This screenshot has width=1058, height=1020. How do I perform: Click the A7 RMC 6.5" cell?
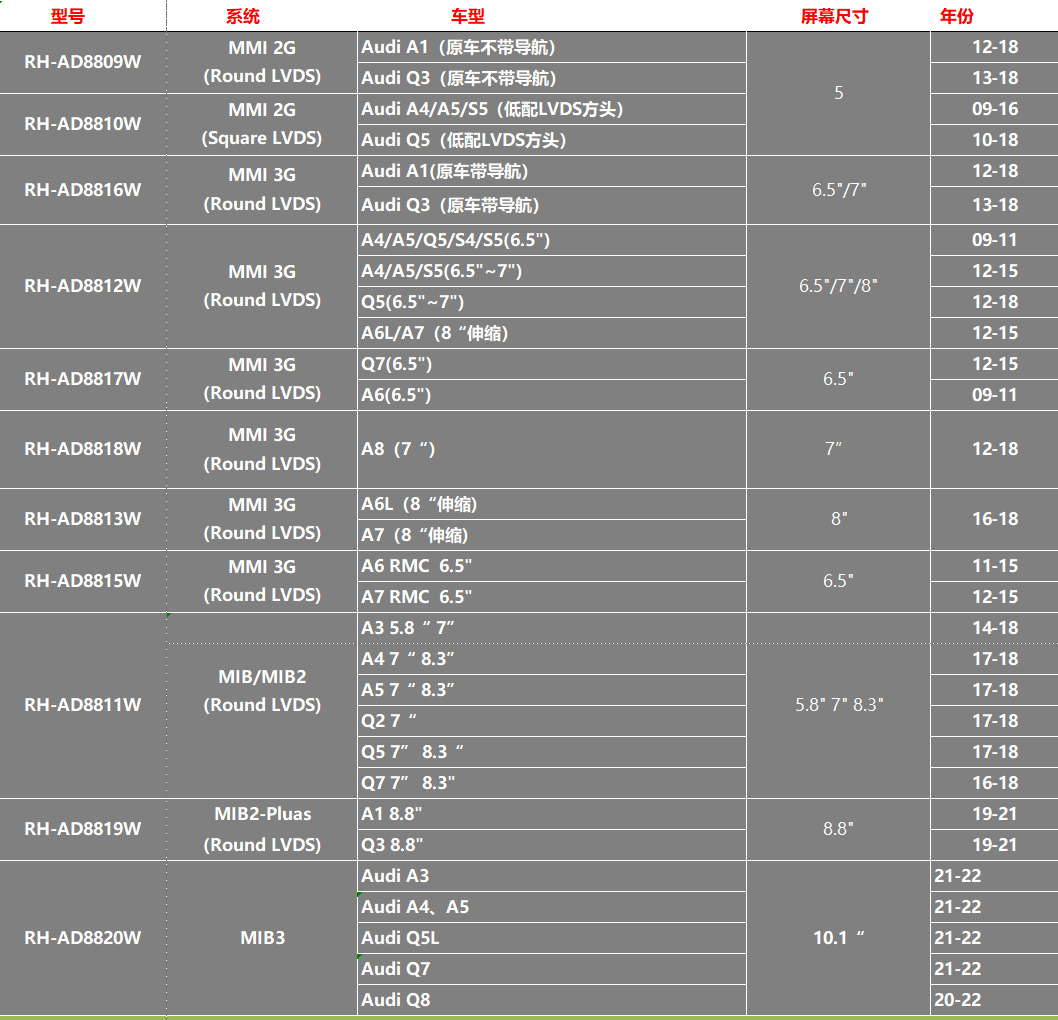coord(552,598)
